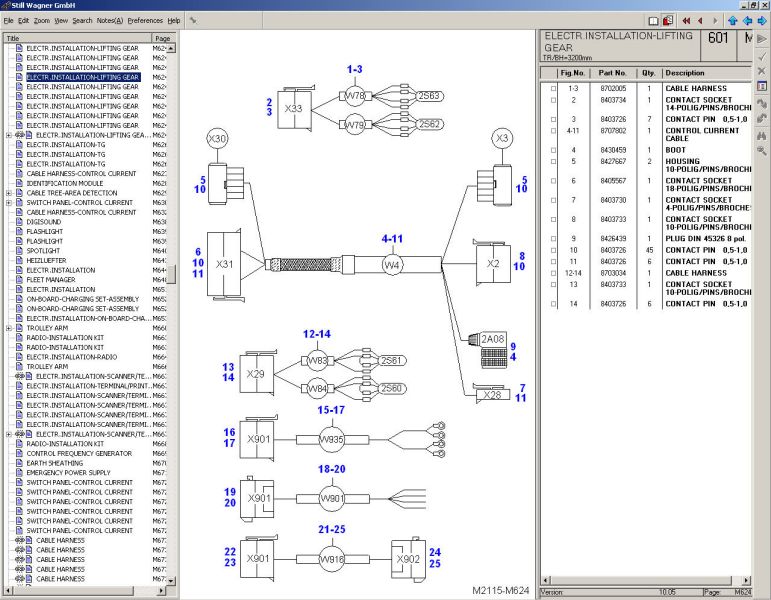Click the single red left arrow icon
771x600 pixels.
pos(700,20)
